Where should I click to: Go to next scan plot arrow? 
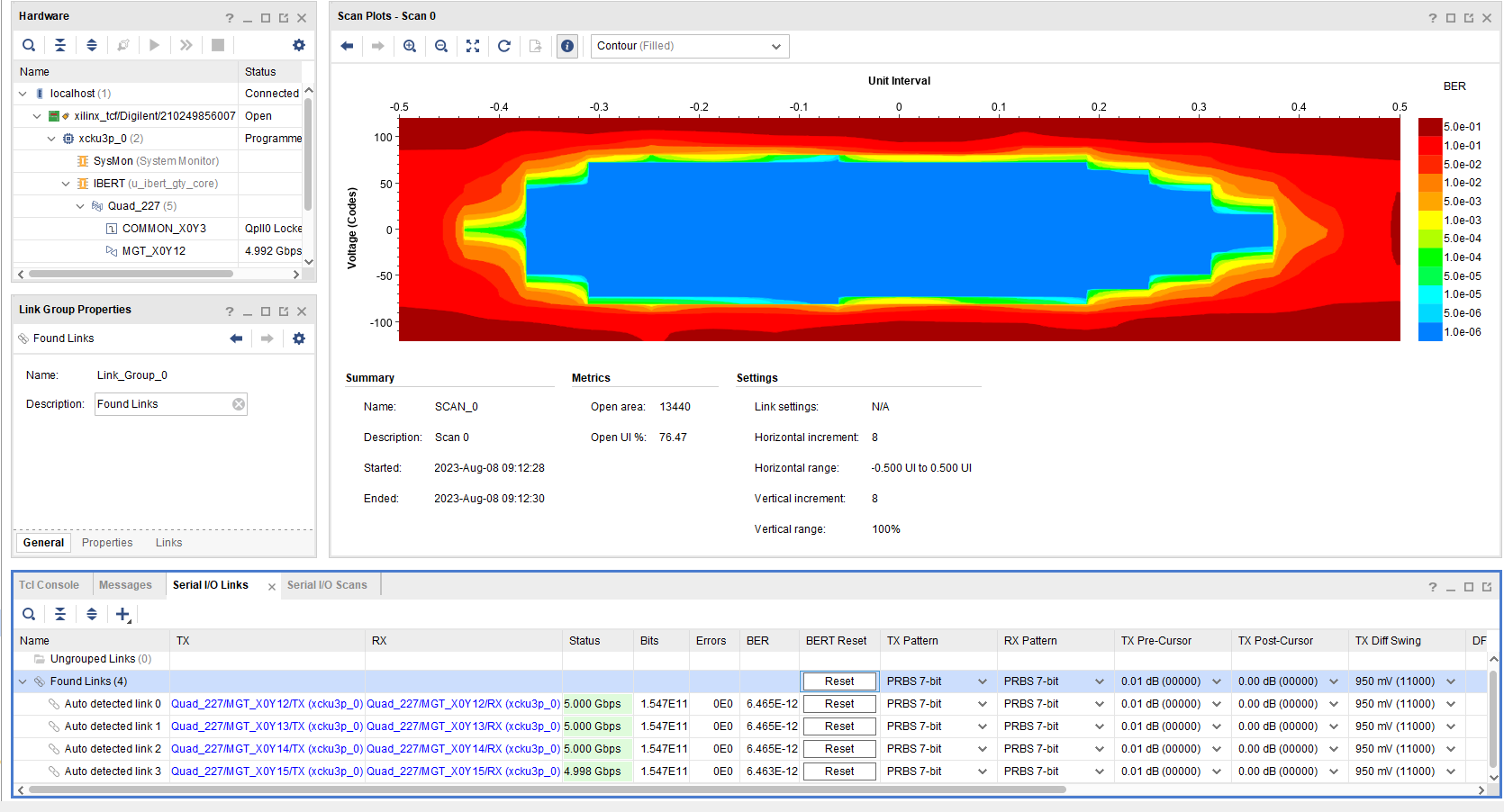pyautogui.click(x=378, y=46)
